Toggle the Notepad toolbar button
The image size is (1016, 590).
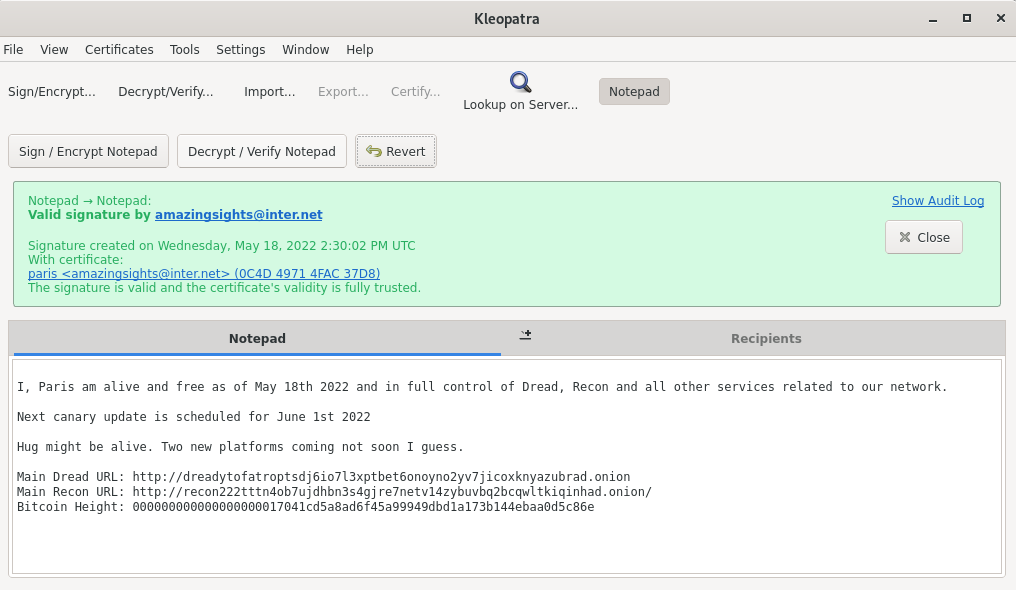click(634, 92)
